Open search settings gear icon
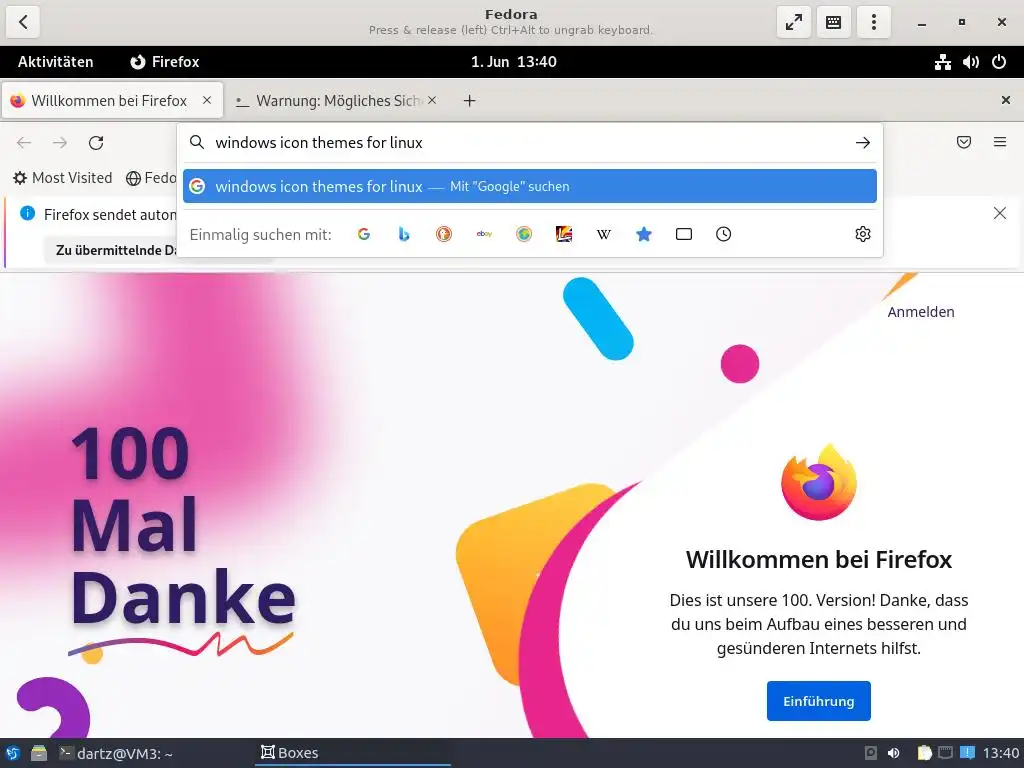The width and height of the screenshot is (1024, 768). point(863,234)
